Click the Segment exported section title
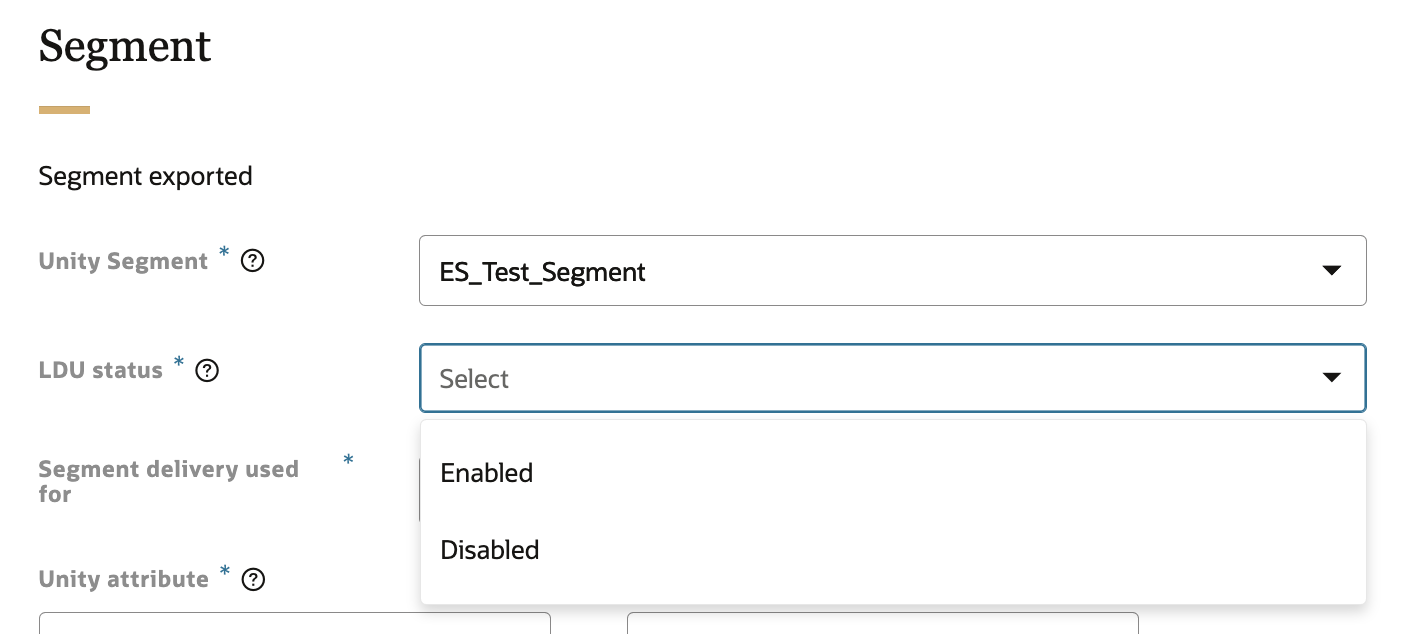The width and height of the screenshot is (1408, 634). coord(145,177)
